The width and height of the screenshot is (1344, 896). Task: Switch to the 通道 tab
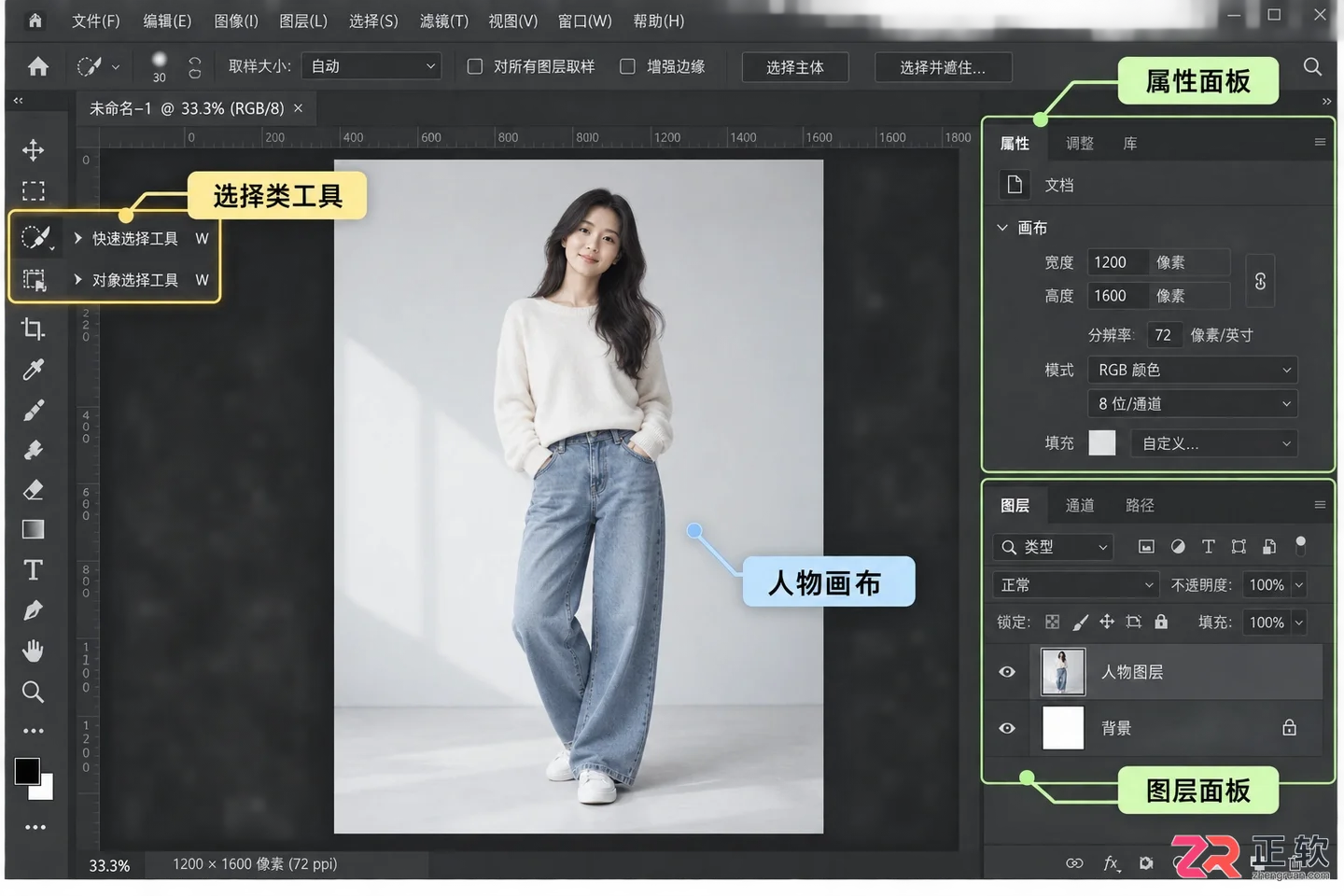click(1080, 505)
